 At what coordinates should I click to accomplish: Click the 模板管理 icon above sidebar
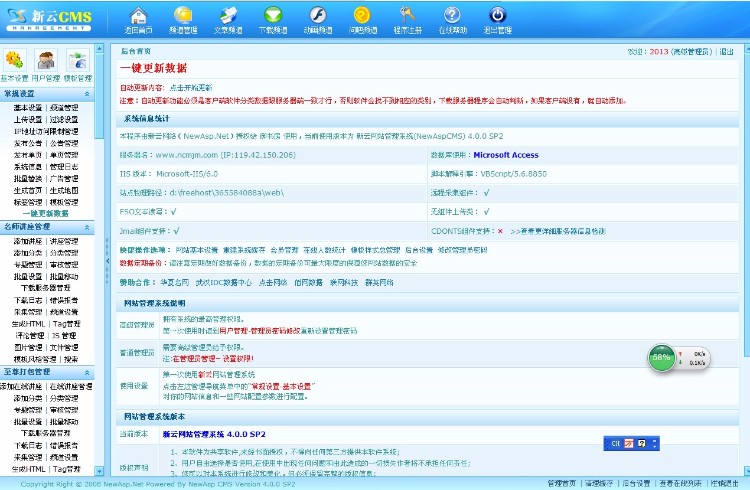pyautogui.click(x=77, y=61)
